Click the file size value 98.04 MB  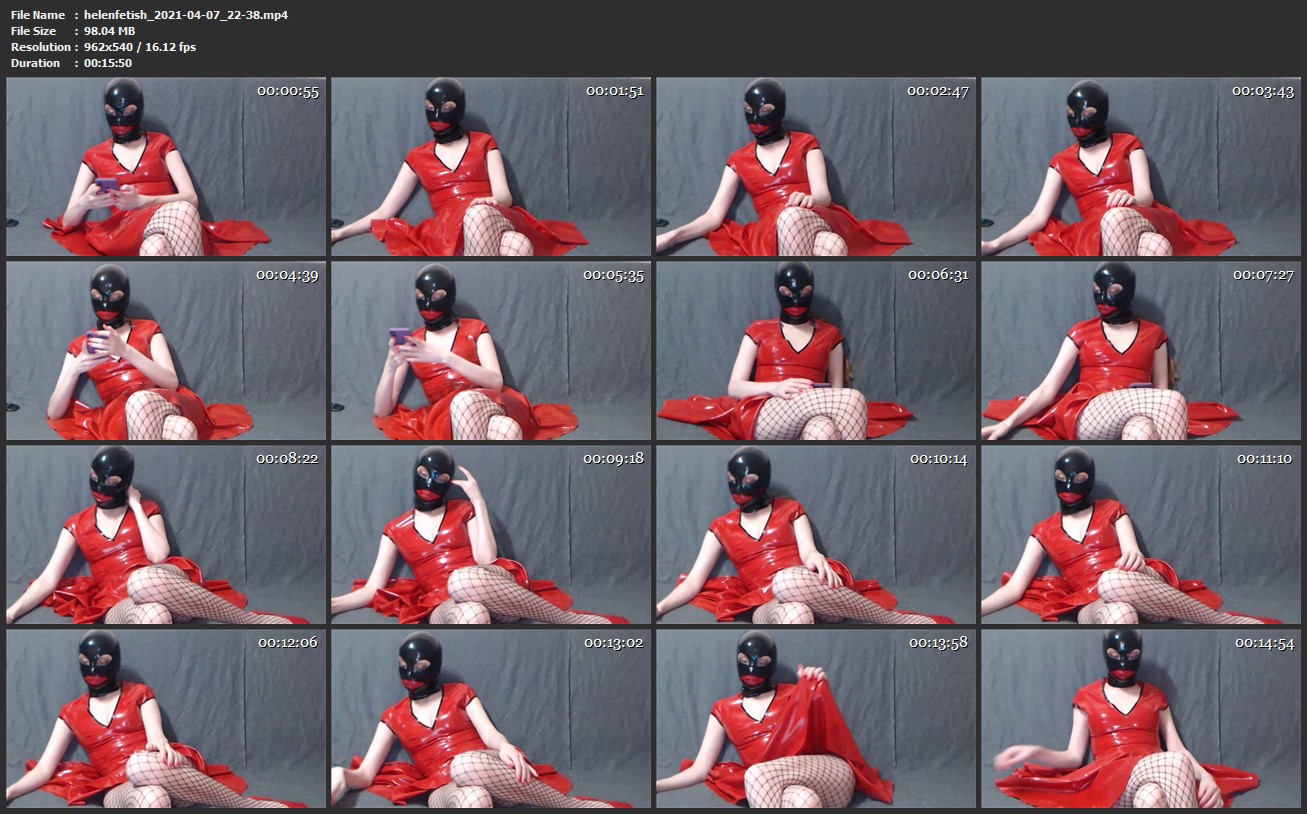[109, 31]
